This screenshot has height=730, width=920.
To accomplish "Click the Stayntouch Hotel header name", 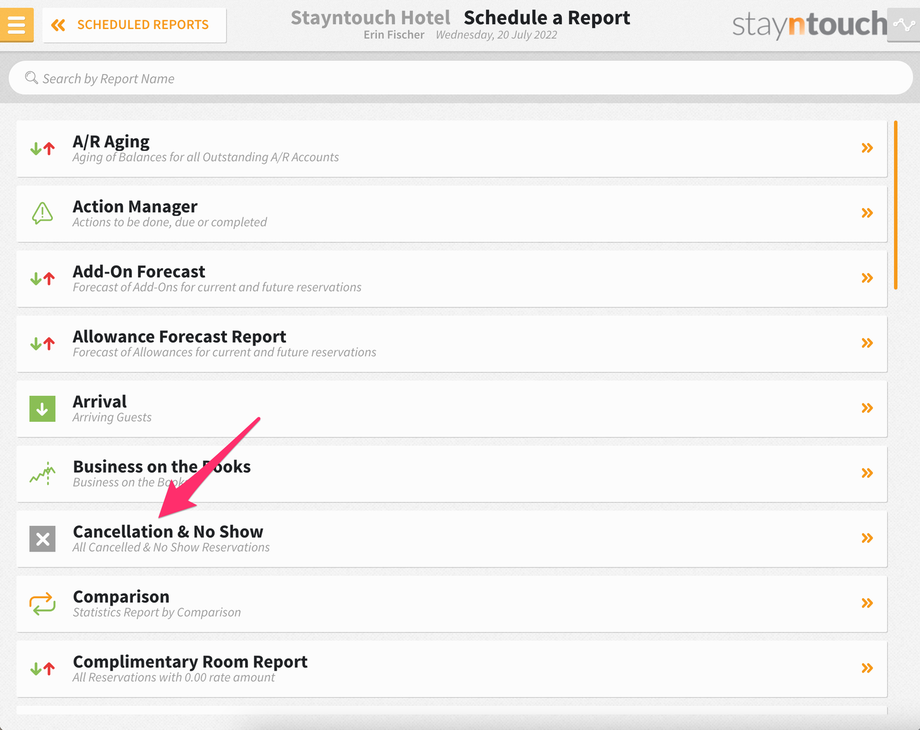I will coord(371,18).
